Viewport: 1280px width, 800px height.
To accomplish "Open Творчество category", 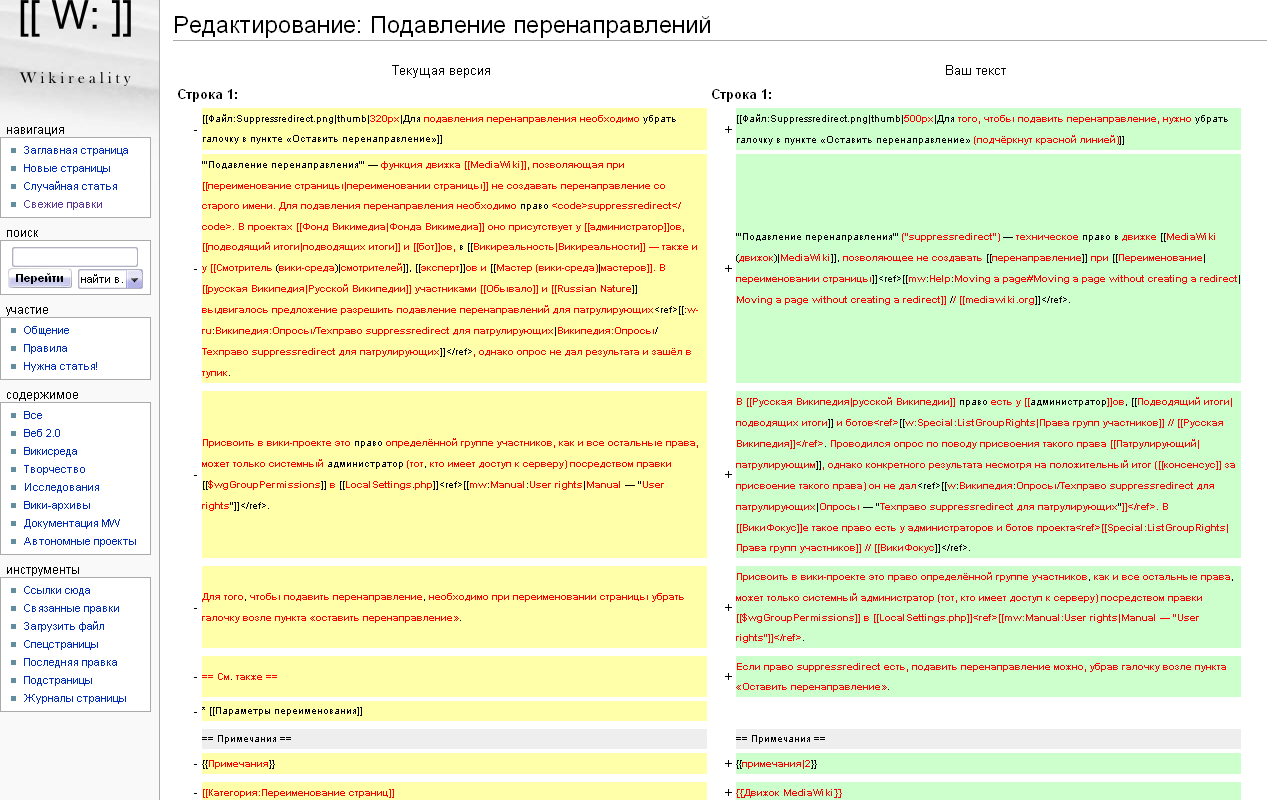I will coord(55,469).
